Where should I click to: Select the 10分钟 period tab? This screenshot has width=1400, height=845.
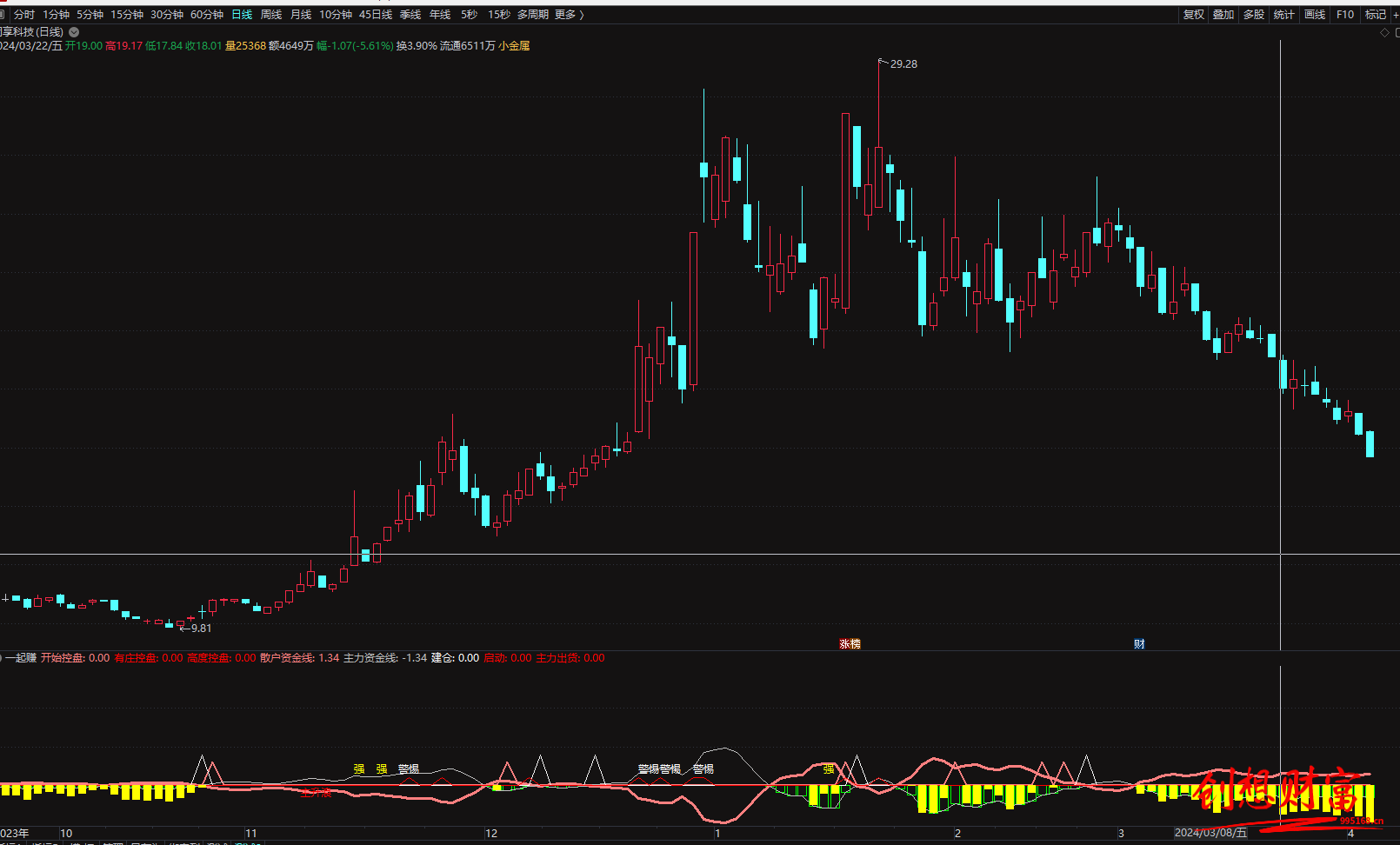tap(336, 15)
